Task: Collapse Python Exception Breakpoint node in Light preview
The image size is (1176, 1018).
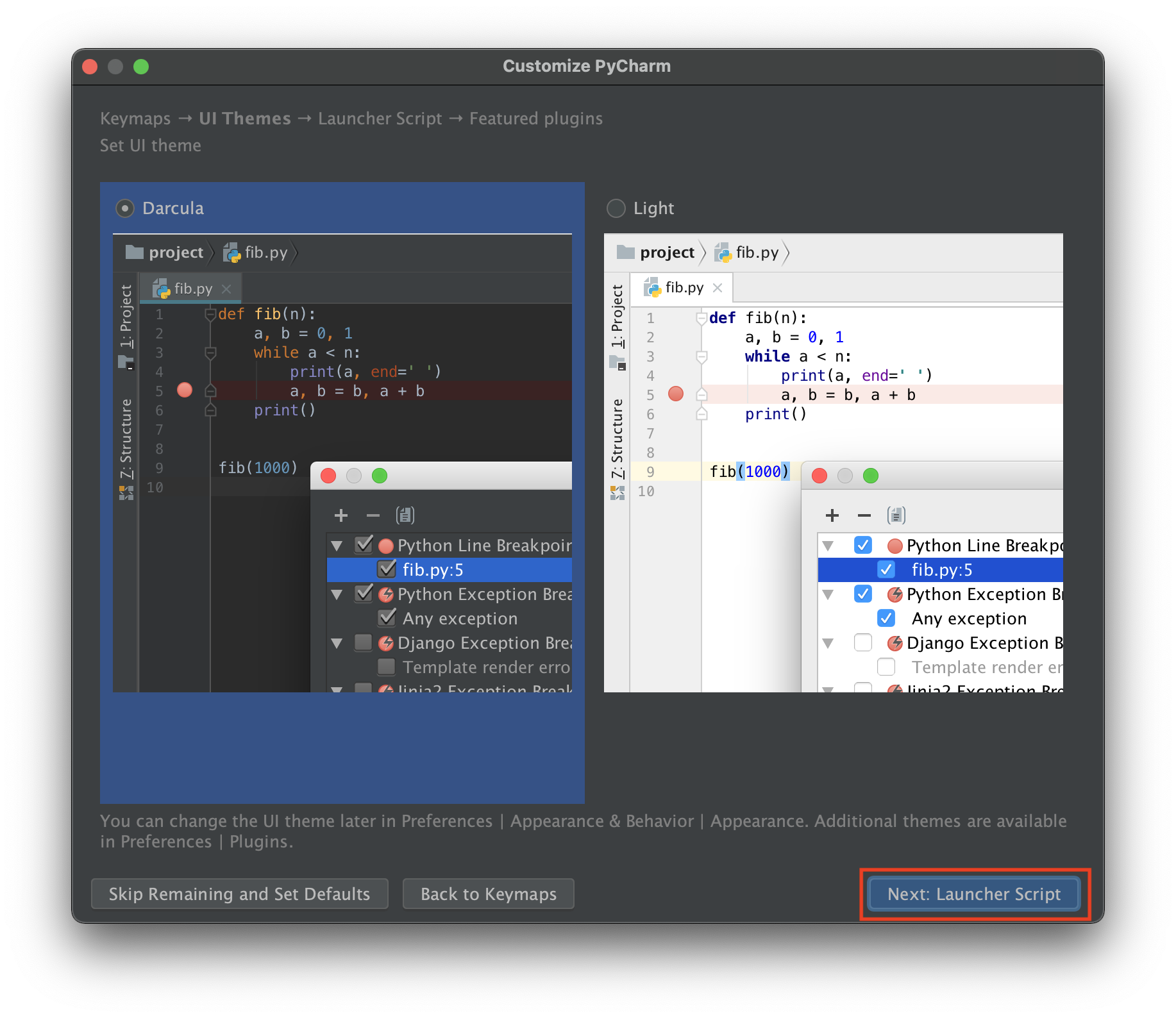Action: [828, 595]
